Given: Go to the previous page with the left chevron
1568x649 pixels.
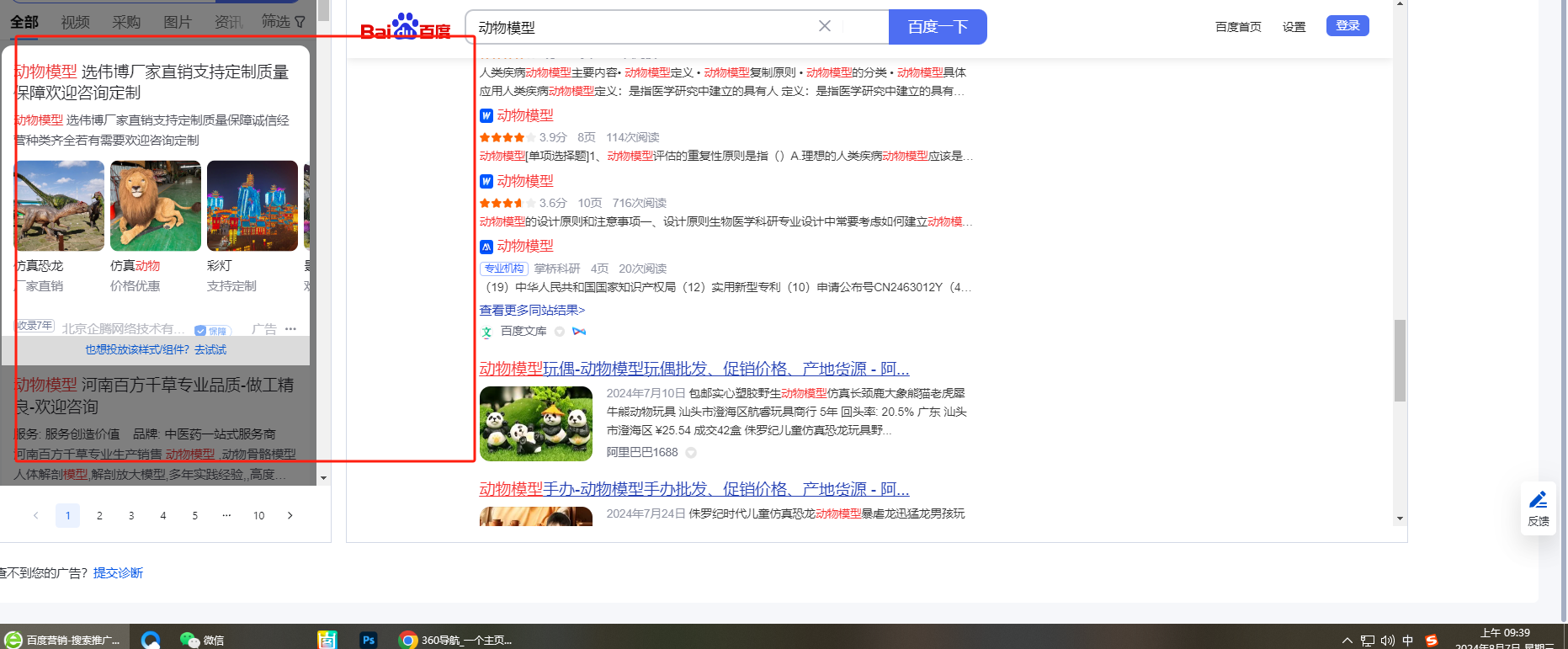Looking at the screenshot, I should coord(35,515).
